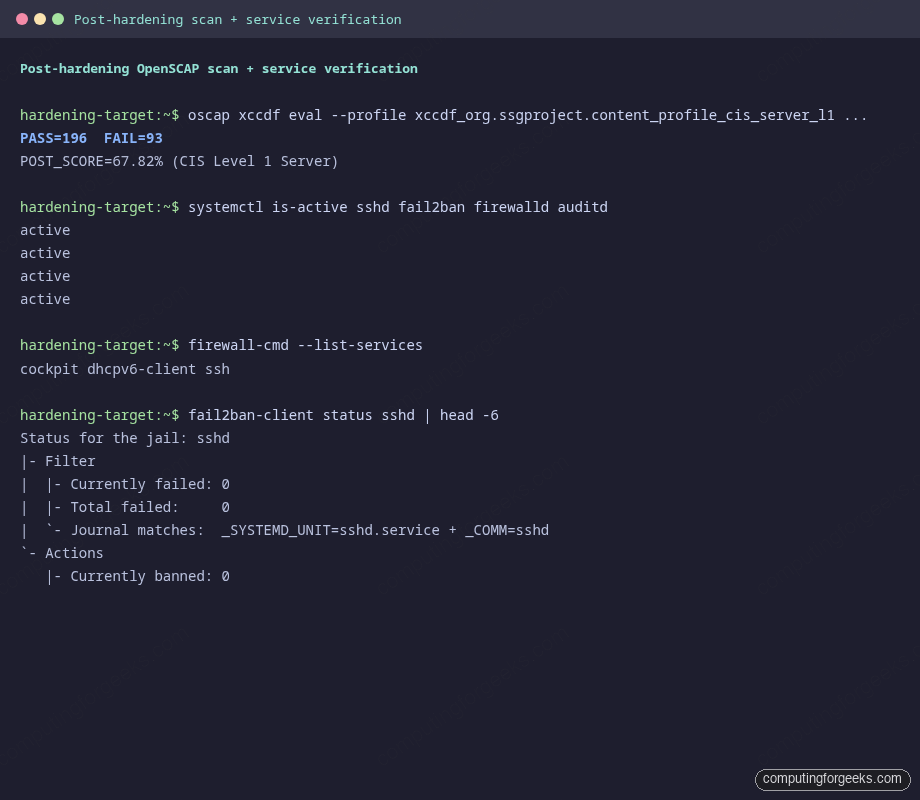Select the PASS=196 result text
This screenshot has width=920, height=800.
click(x=53, y=138)
